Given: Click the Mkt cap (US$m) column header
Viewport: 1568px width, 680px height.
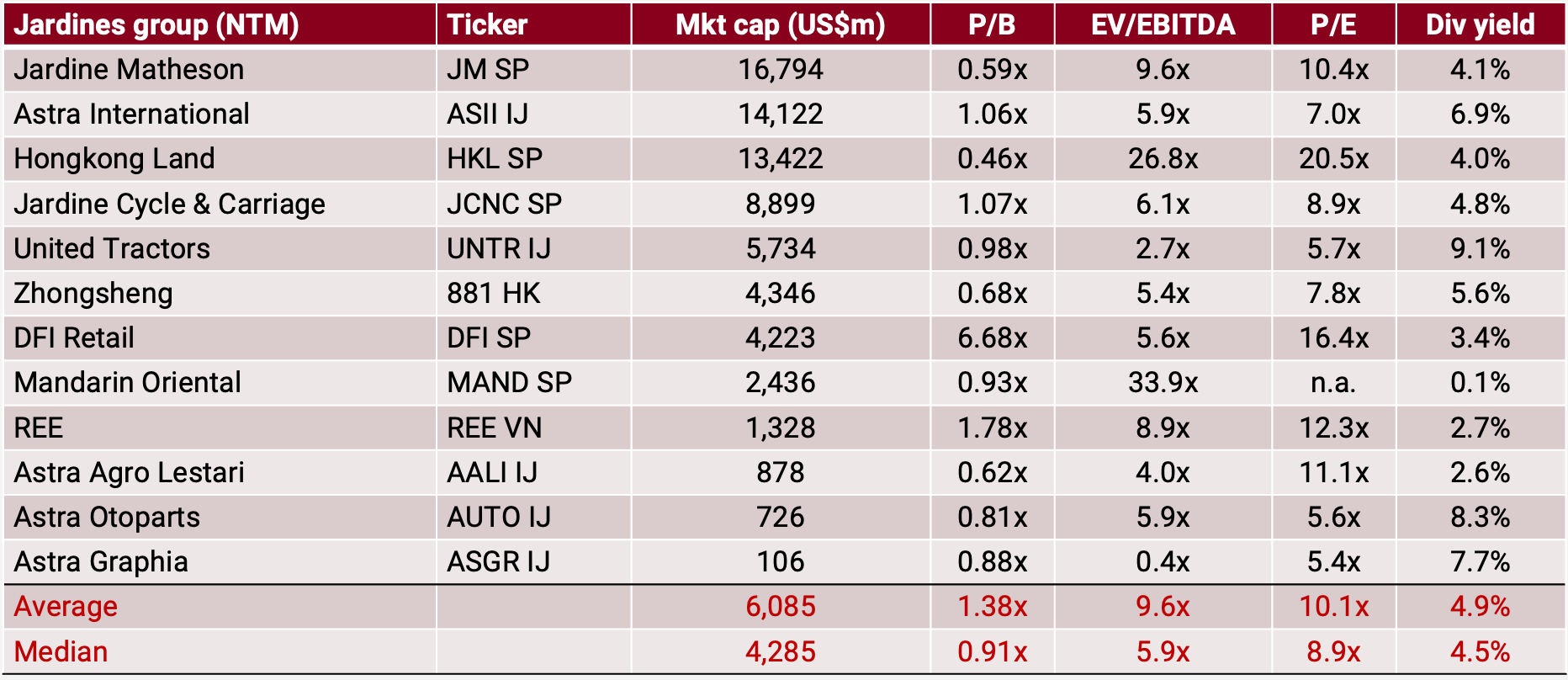Looking at the screenshot, I should click(x=780, y=24).
